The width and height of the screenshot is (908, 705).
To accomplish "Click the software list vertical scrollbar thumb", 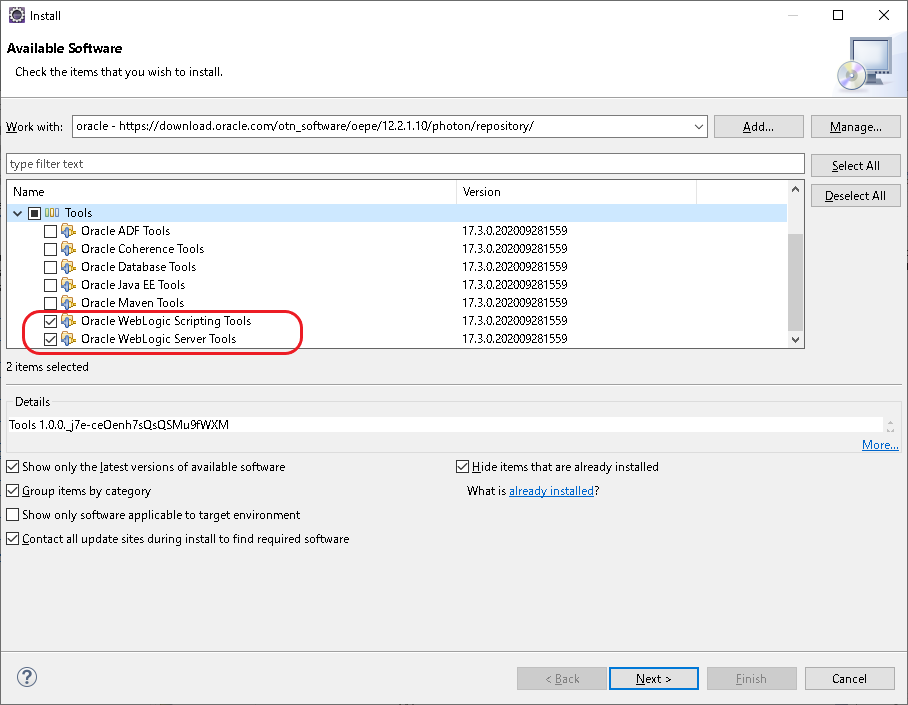I will coord(796,282).
